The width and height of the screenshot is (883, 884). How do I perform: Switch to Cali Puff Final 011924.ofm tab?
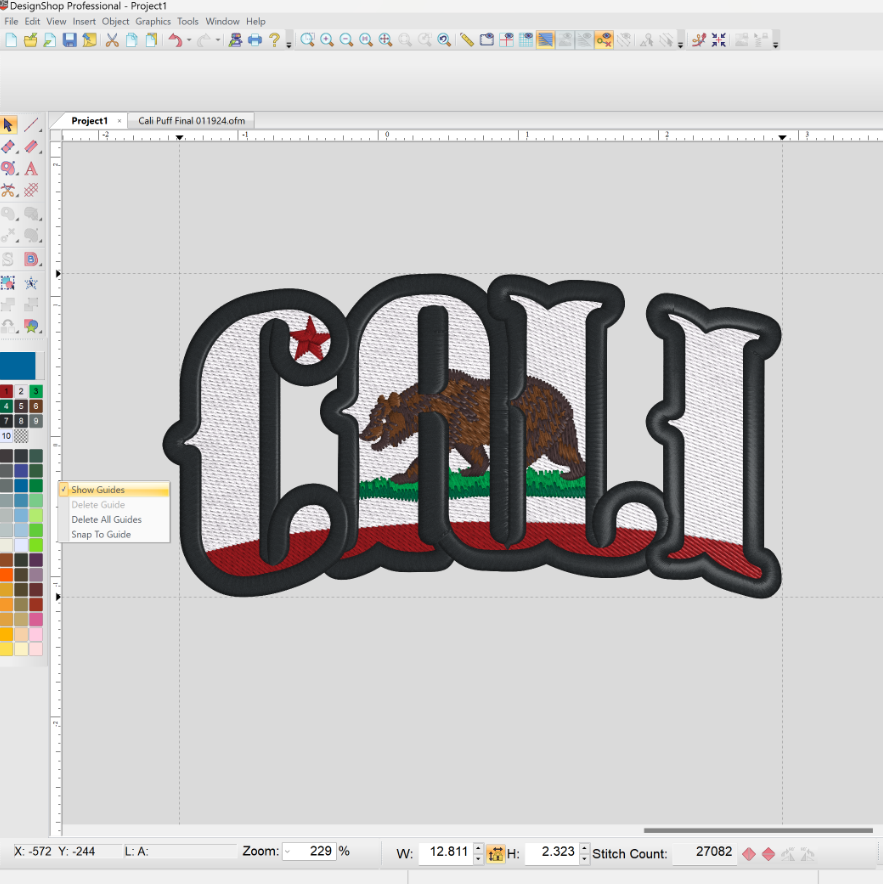point(191,120)
